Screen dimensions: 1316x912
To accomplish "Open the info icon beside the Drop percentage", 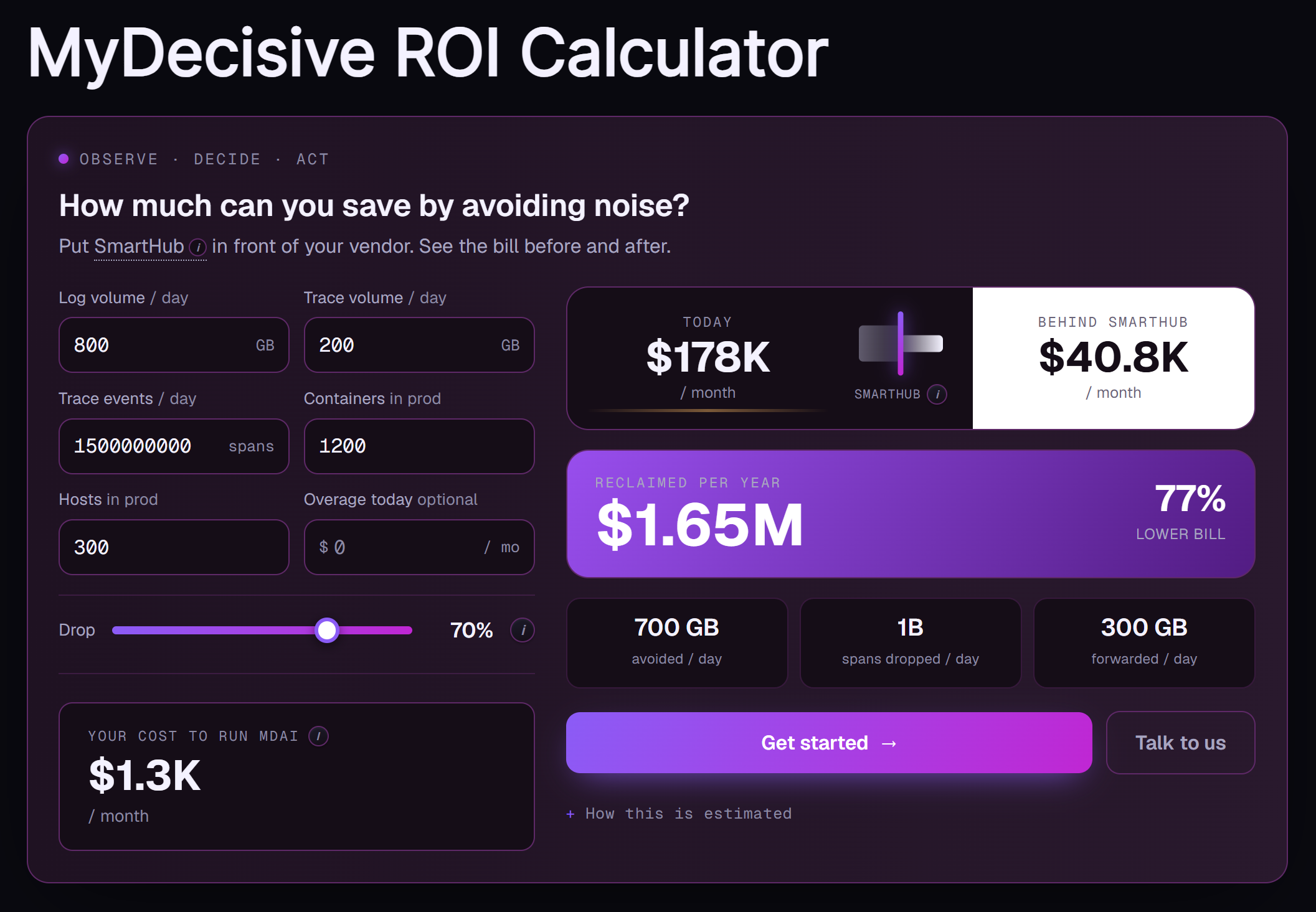I will click(523, 630).
